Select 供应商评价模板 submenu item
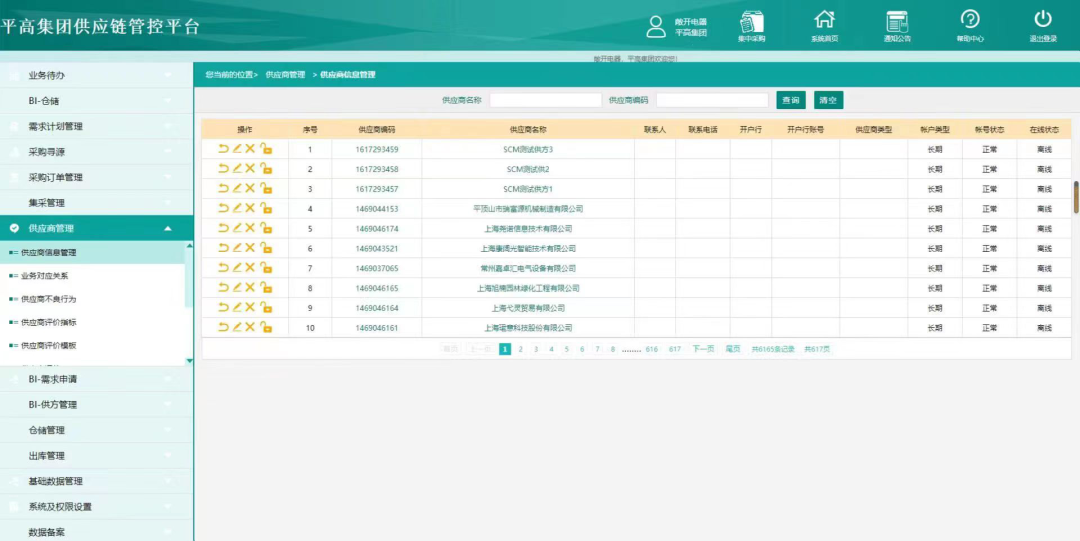Viewport: 1080px width, 541px height. pyautogui.click(x=92, y=345)
